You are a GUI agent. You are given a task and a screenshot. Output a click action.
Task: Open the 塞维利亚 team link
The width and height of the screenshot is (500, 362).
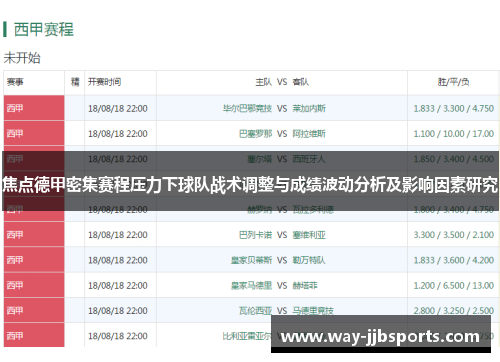[x=309, y=235]
